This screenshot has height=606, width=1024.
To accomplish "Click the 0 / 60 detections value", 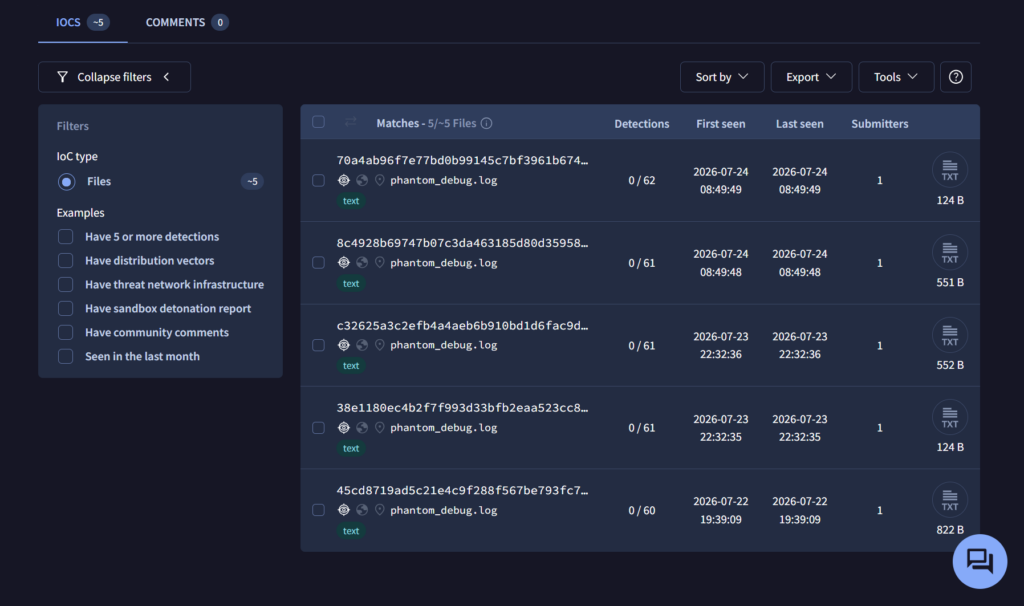I will (642, 510).
